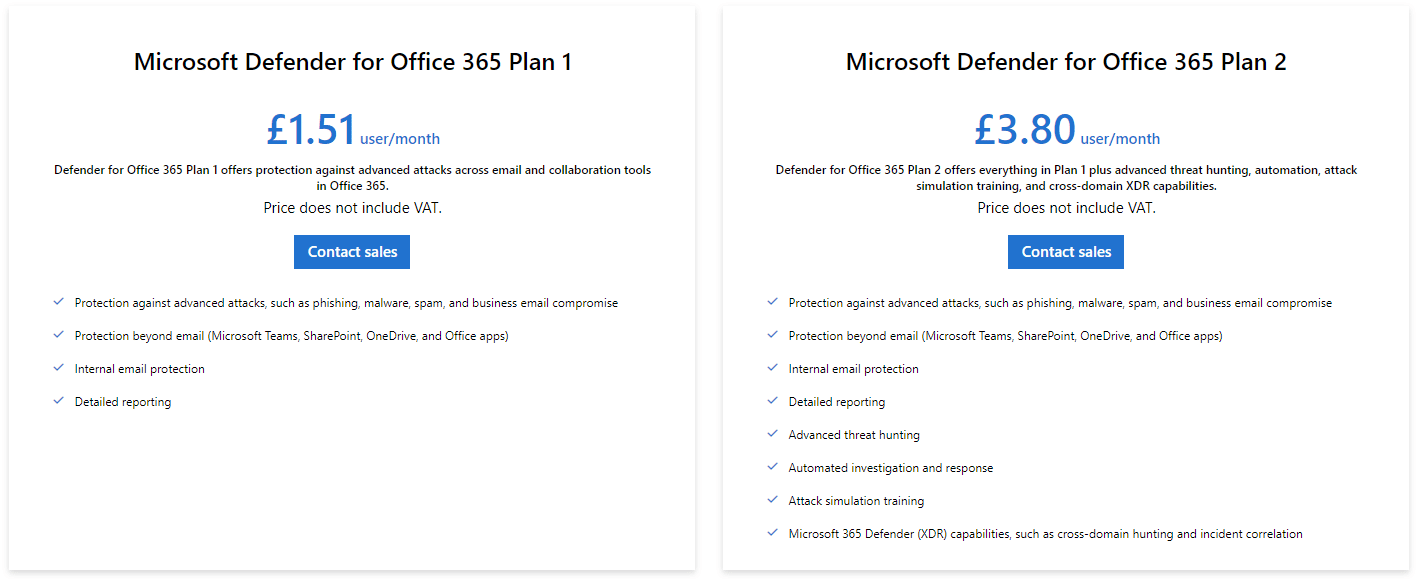Select checkmark next to Attack simulation training

point(773,500)
